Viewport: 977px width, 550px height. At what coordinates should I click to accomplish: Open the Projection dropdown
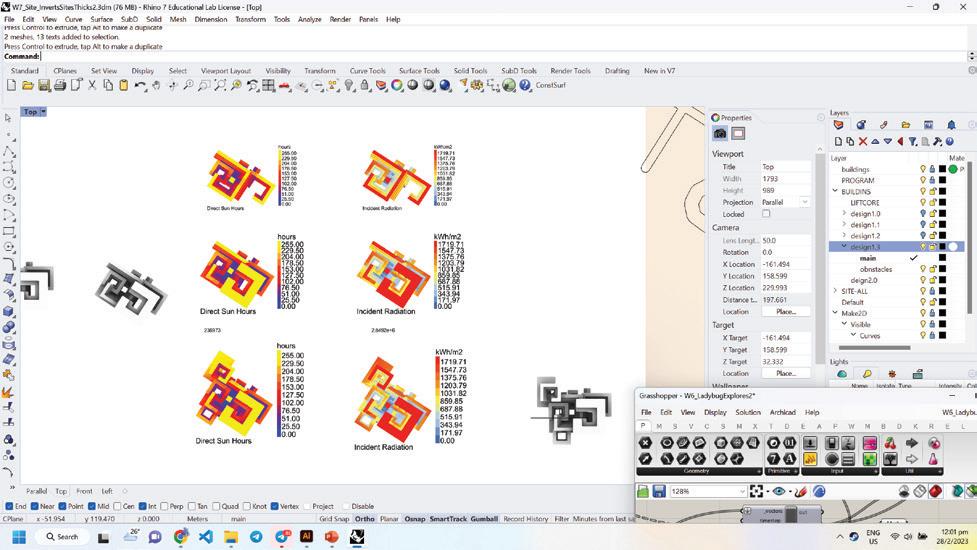tap(804, 202)
